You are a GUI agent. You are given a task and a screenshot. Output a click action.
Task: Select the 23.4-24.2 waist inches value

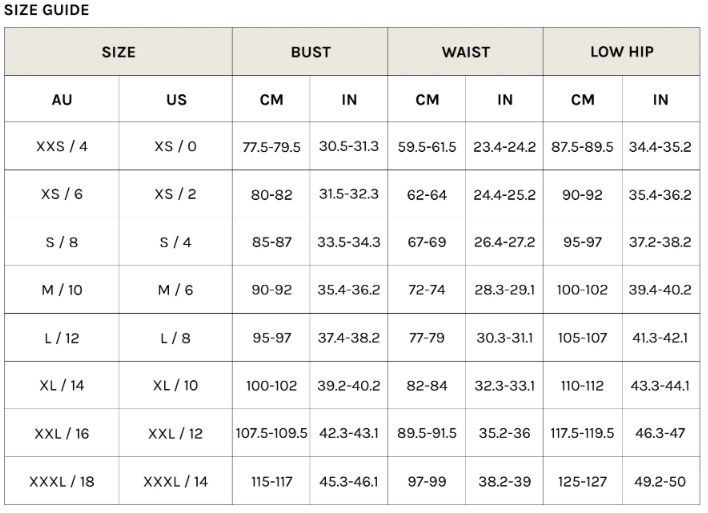coord(504,147)
